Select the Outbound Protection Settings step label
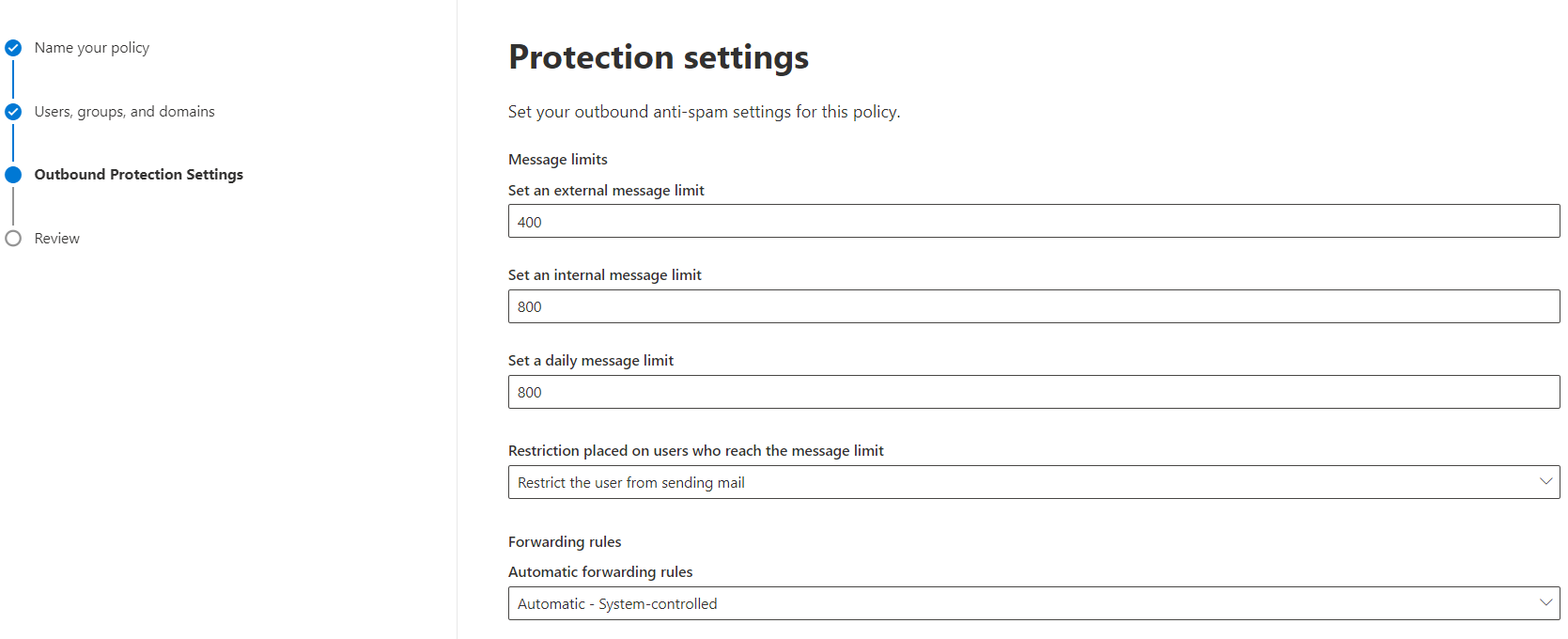1568x639 pixels. point(139,175)
